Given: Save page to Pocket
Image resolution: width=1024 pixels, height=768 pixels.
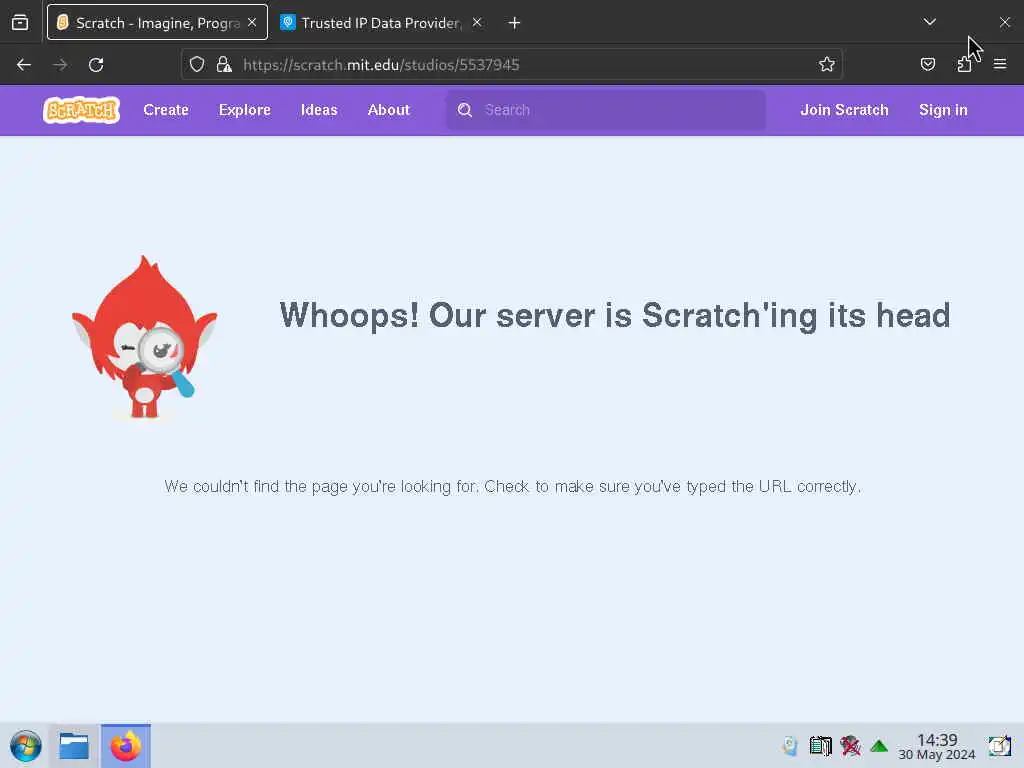Looking at the screenshot, I should pos(928,64).
